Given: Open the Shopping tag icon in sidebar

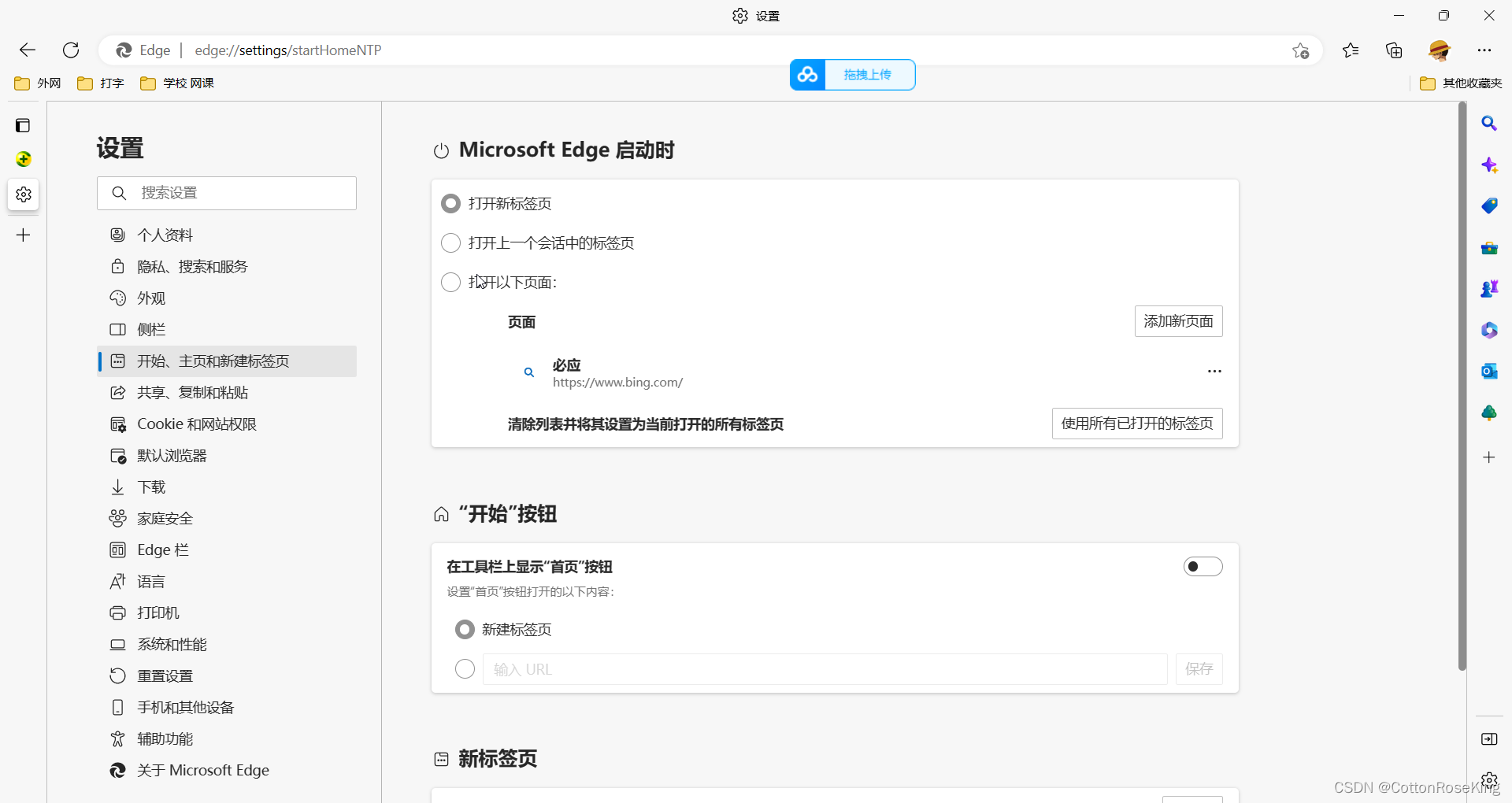Looking at the screenshot, I should pyautogui.click(x=1489, y=205).
